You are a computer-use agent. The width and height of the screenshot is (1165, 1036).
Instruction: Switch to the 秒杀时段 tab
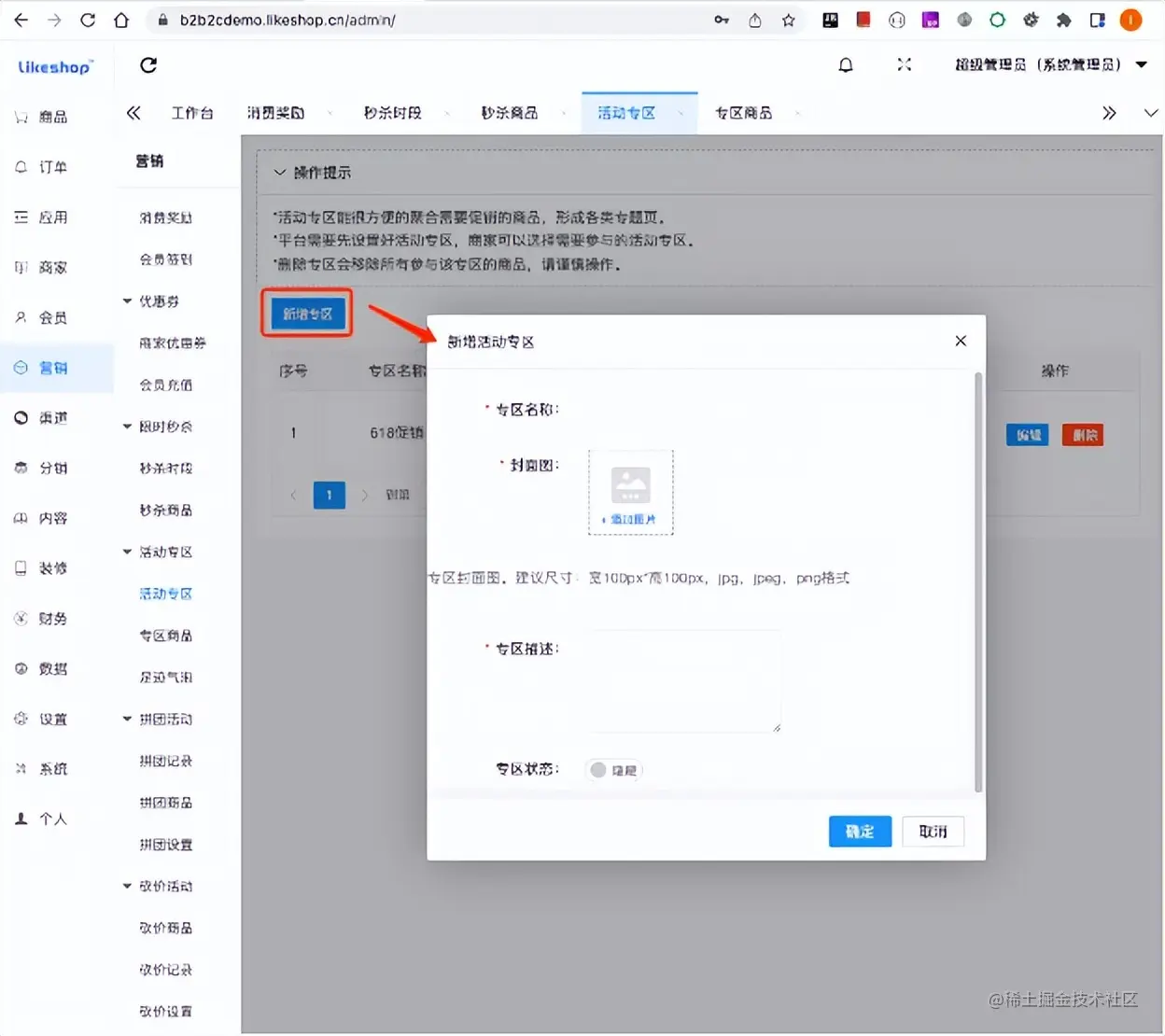coord(393,113)
